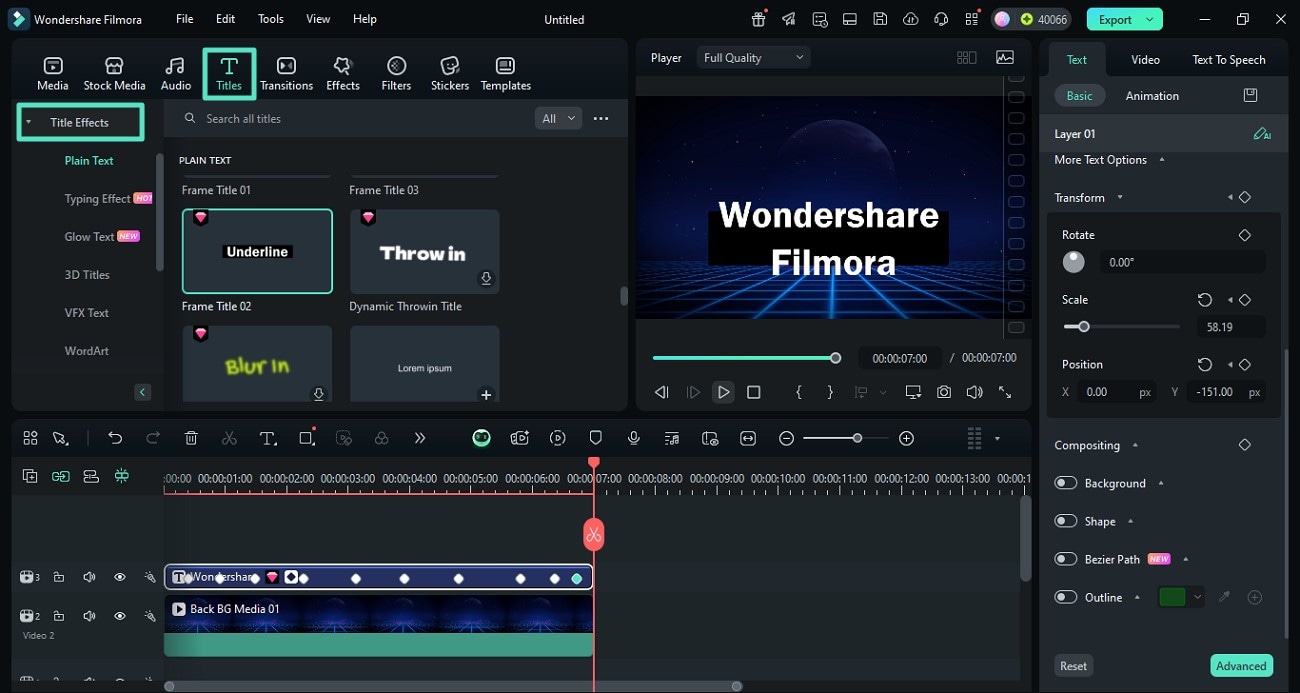The width and height of the screenshot is (1300, 693).
Task: Collapse the Transform section
Action: point(1120,198)
